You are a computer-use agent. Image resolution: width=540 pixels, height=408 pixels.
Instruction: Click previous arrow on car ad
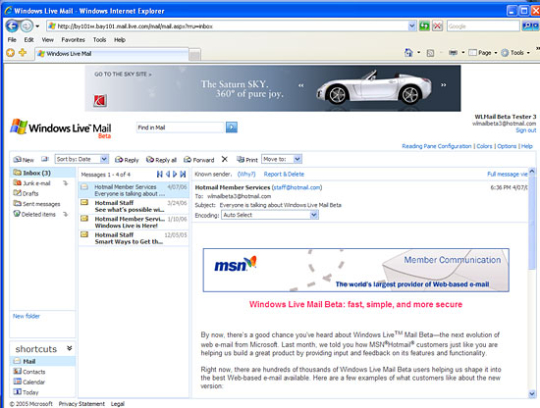click(301, 85)
